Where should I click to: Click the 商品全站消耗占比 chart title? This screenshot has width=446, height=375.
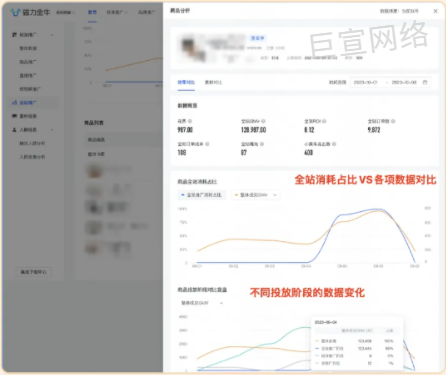(x=197, y=182)
